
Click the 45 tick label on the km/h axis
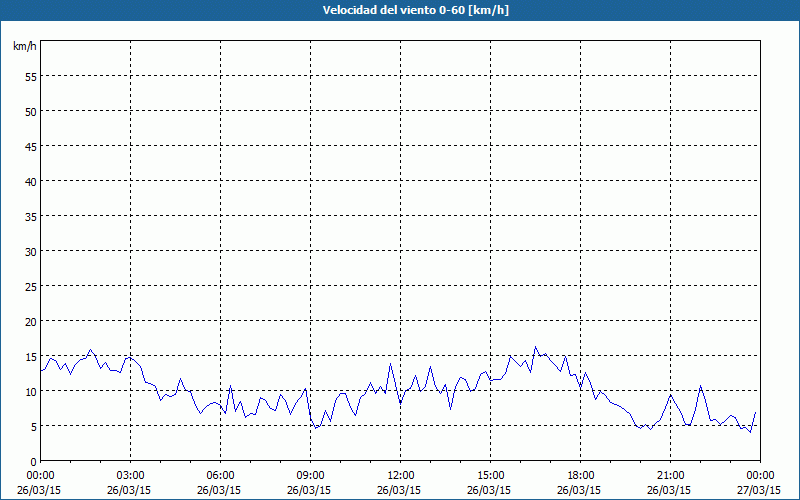point(31,146)
